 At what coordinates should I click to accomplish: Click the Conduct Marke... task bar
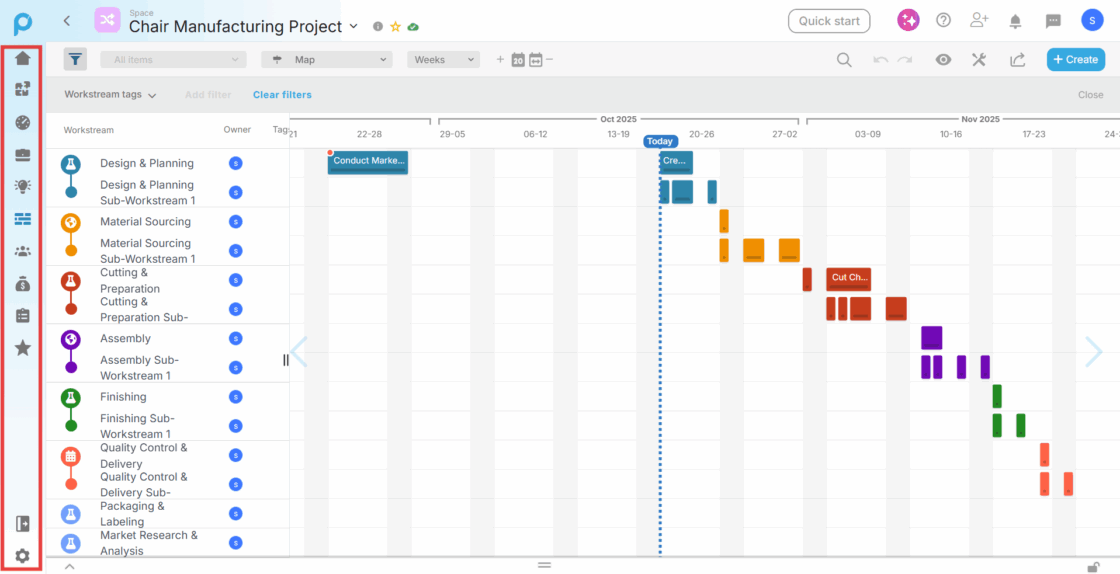(x=368, y=162)
